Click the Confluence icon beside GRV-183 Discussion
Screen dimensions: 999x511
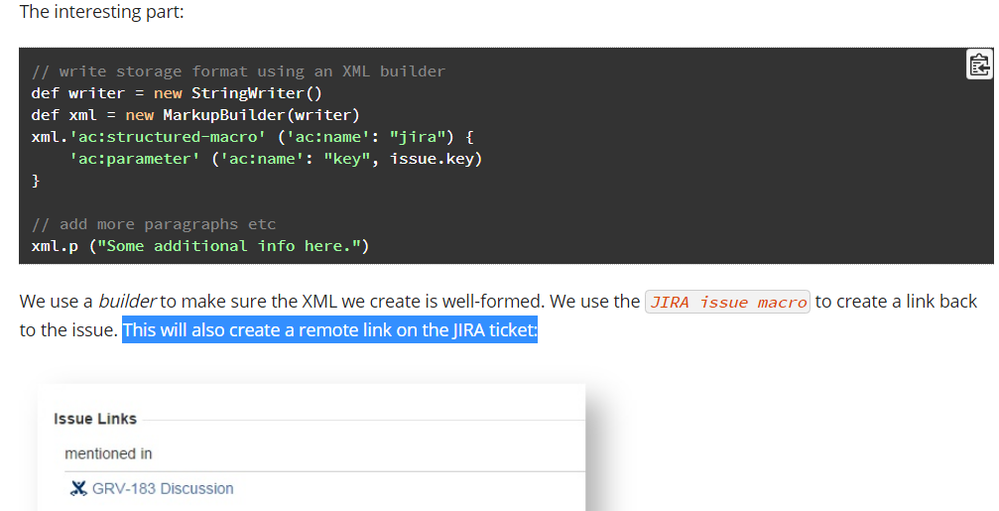(78, 489)
